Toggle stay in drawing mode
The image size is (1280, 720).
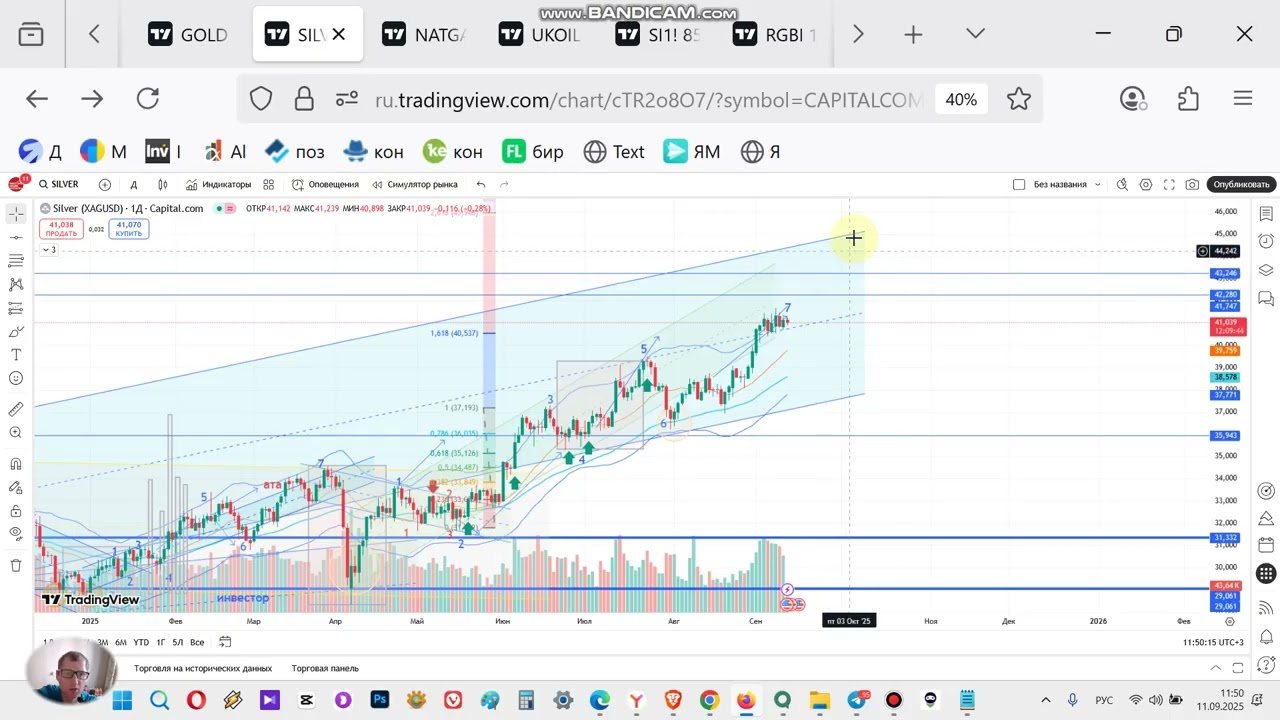tap(16, 488)
